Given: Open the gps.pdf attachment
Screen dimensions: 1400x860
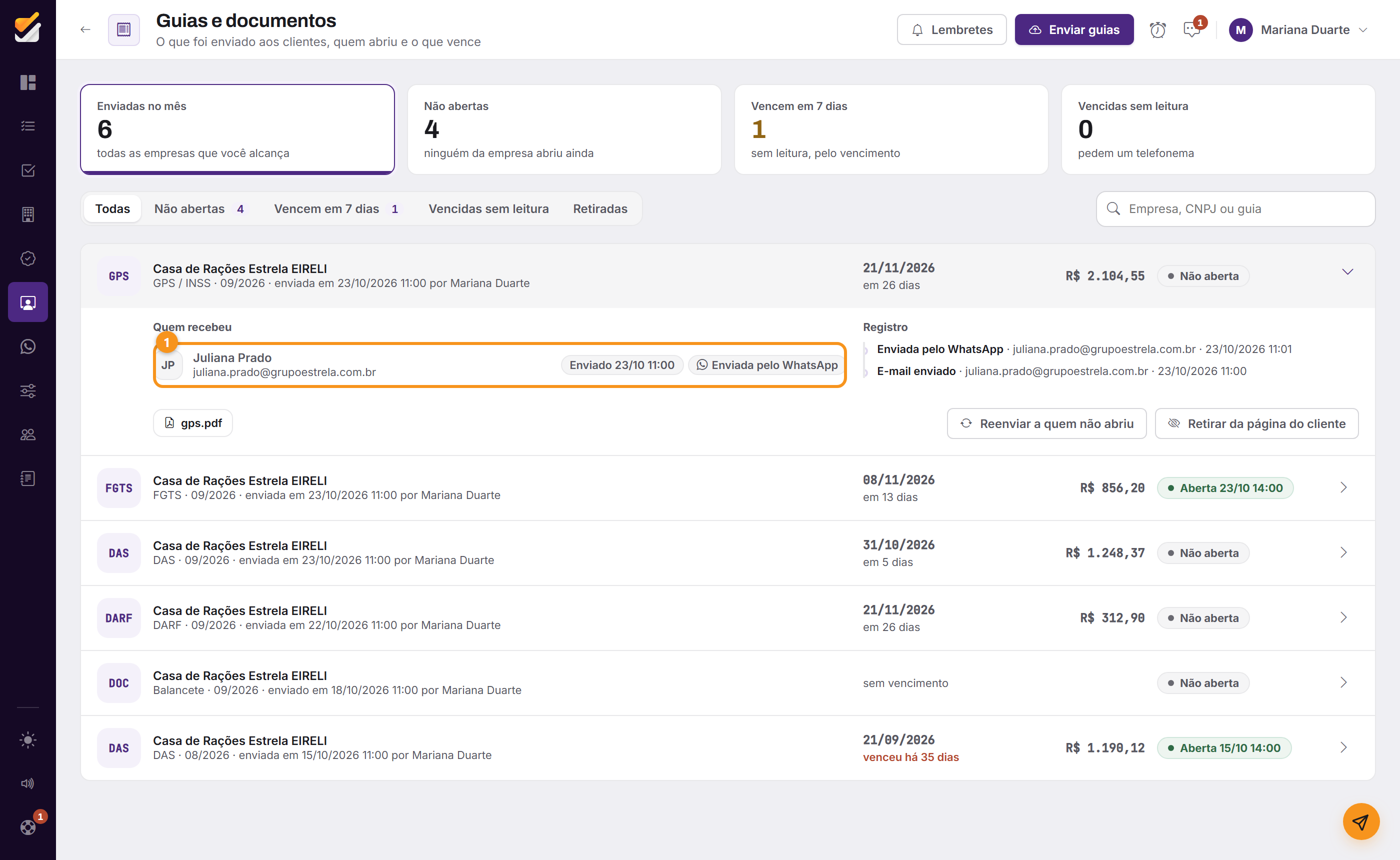Looking at the screenshot, I should tap(193, 423).
